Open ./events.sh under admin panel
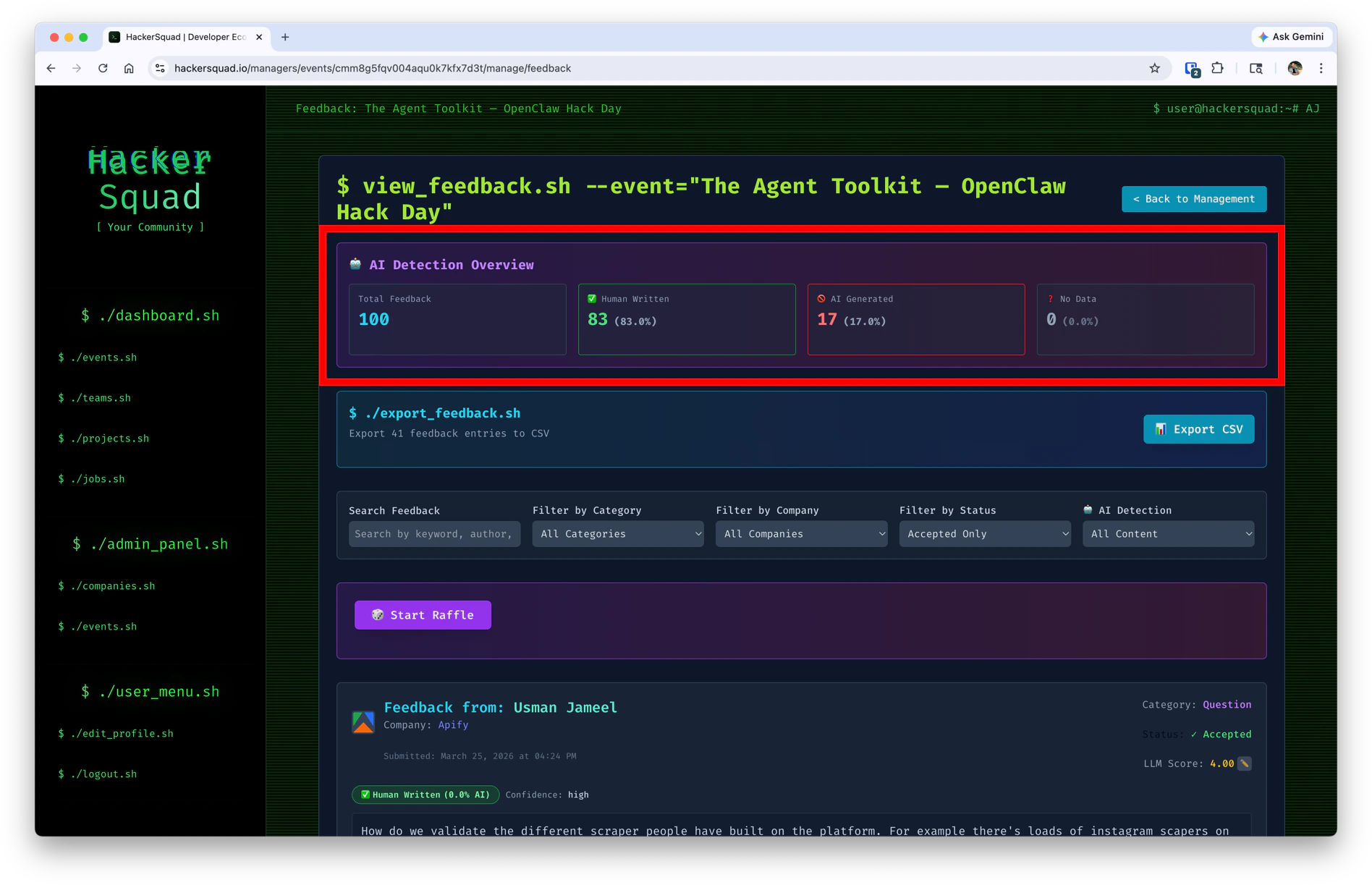This screenshot has width=1372, height=885. point(97,627)
